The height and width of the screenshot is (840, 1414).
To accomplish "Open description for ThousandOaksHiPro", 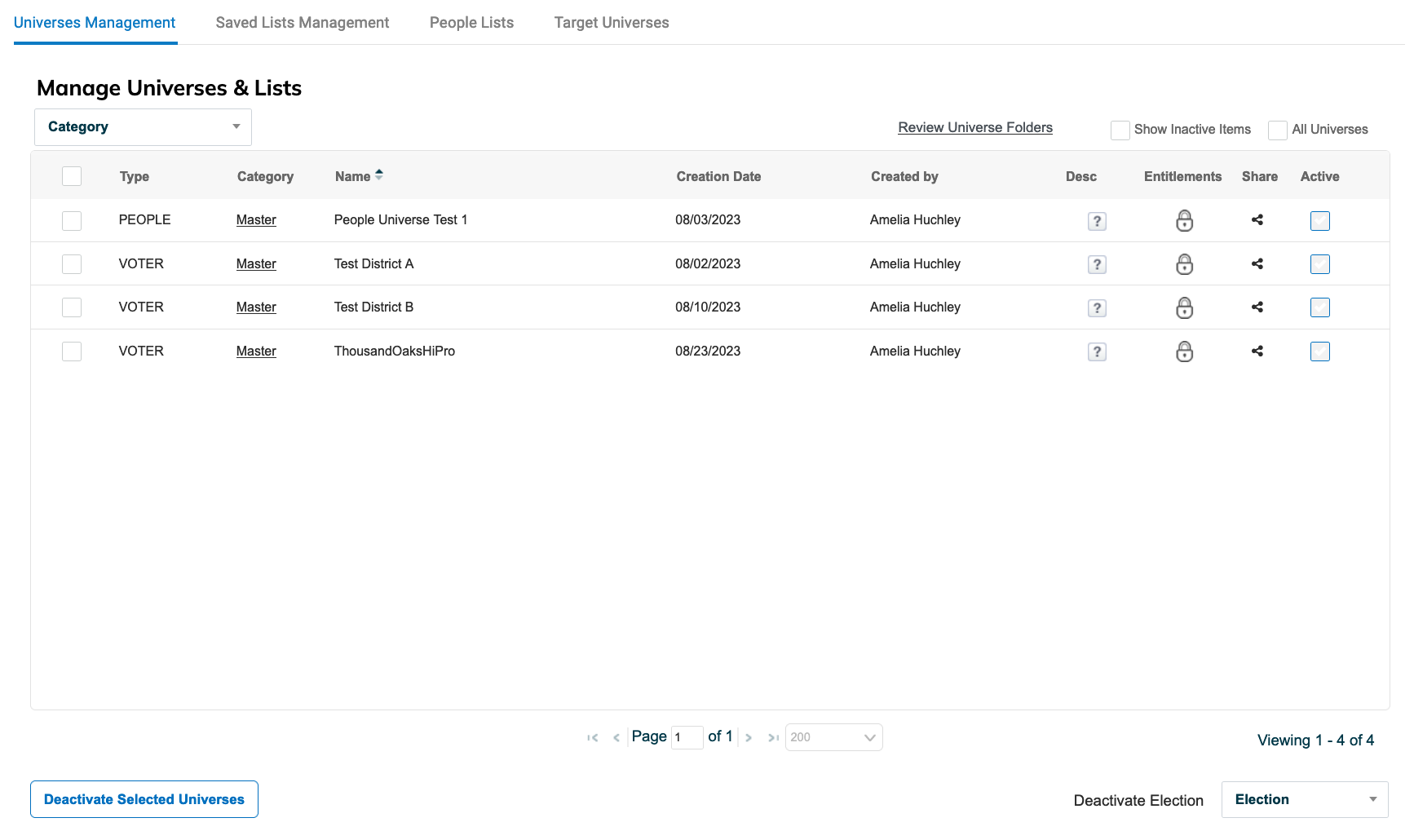I will (1097, 351).
